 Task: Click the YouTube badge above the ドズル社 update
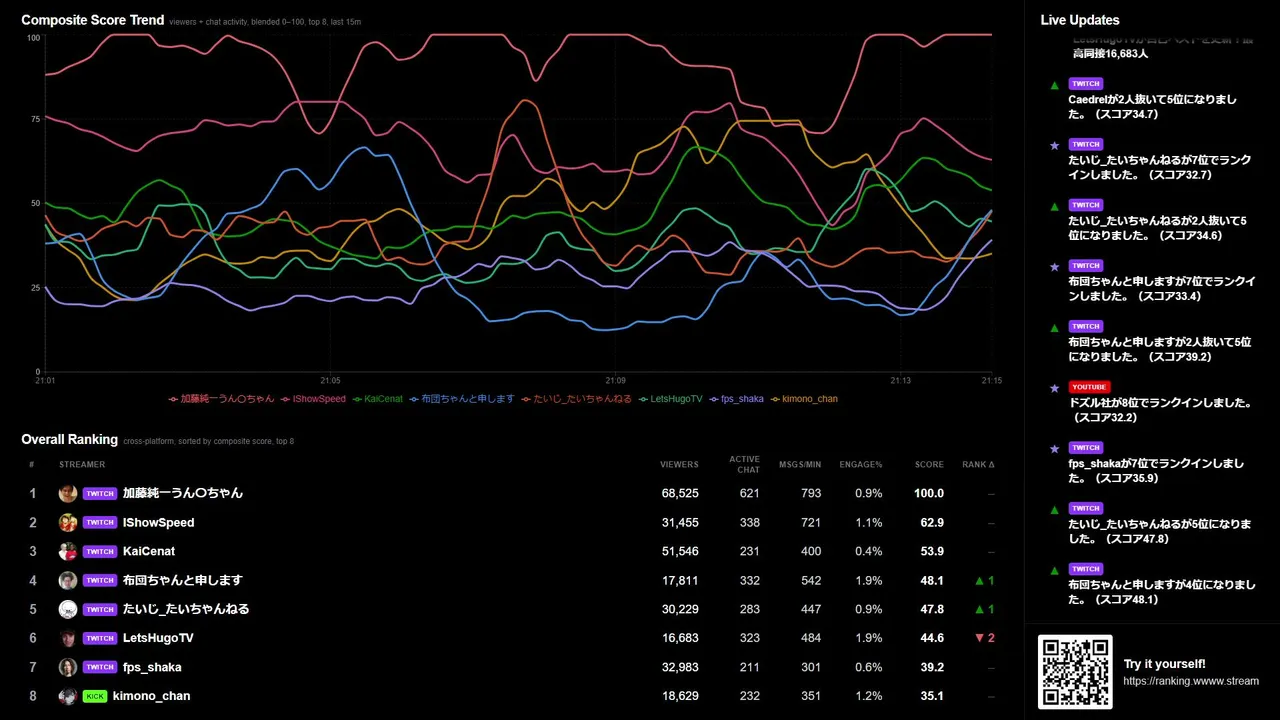1089,387
